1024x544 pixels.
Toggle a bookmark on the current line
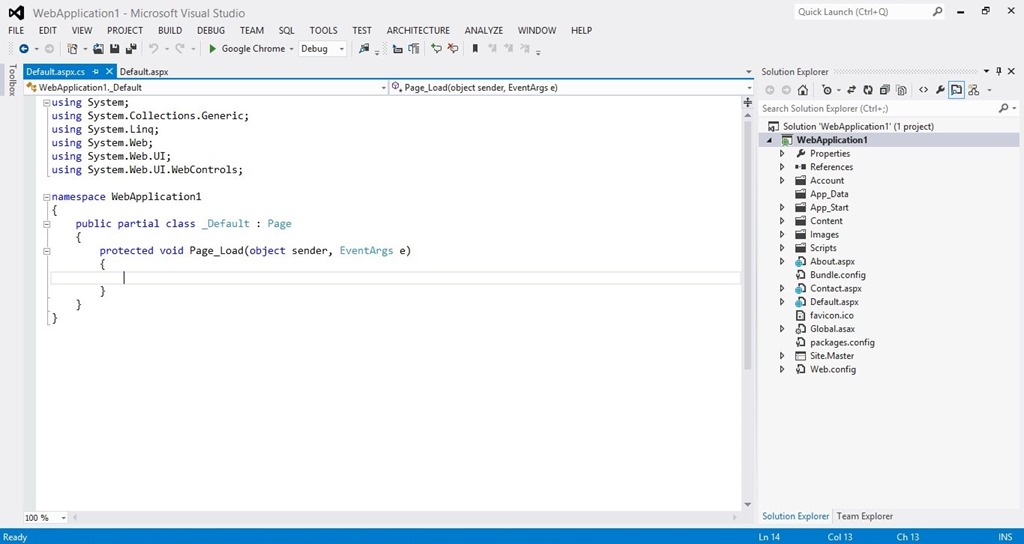pos(475,49)
